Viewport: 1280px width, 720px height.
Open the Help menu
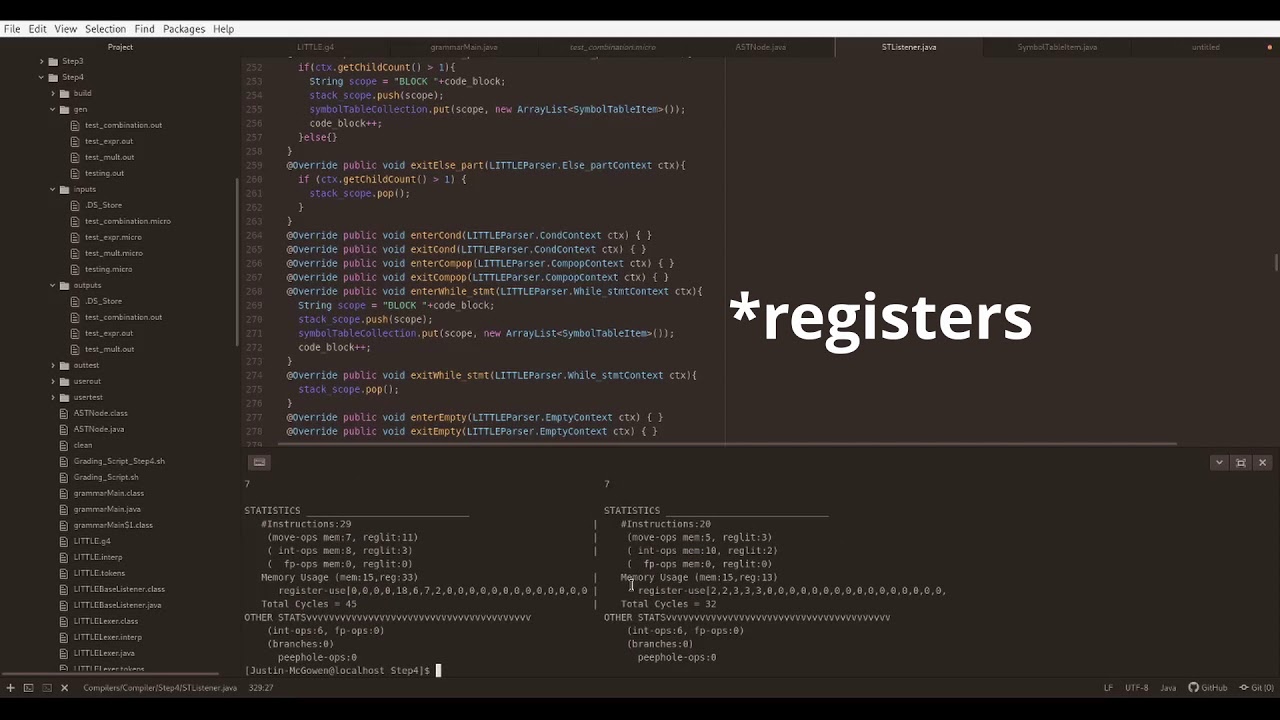point(223,29)
